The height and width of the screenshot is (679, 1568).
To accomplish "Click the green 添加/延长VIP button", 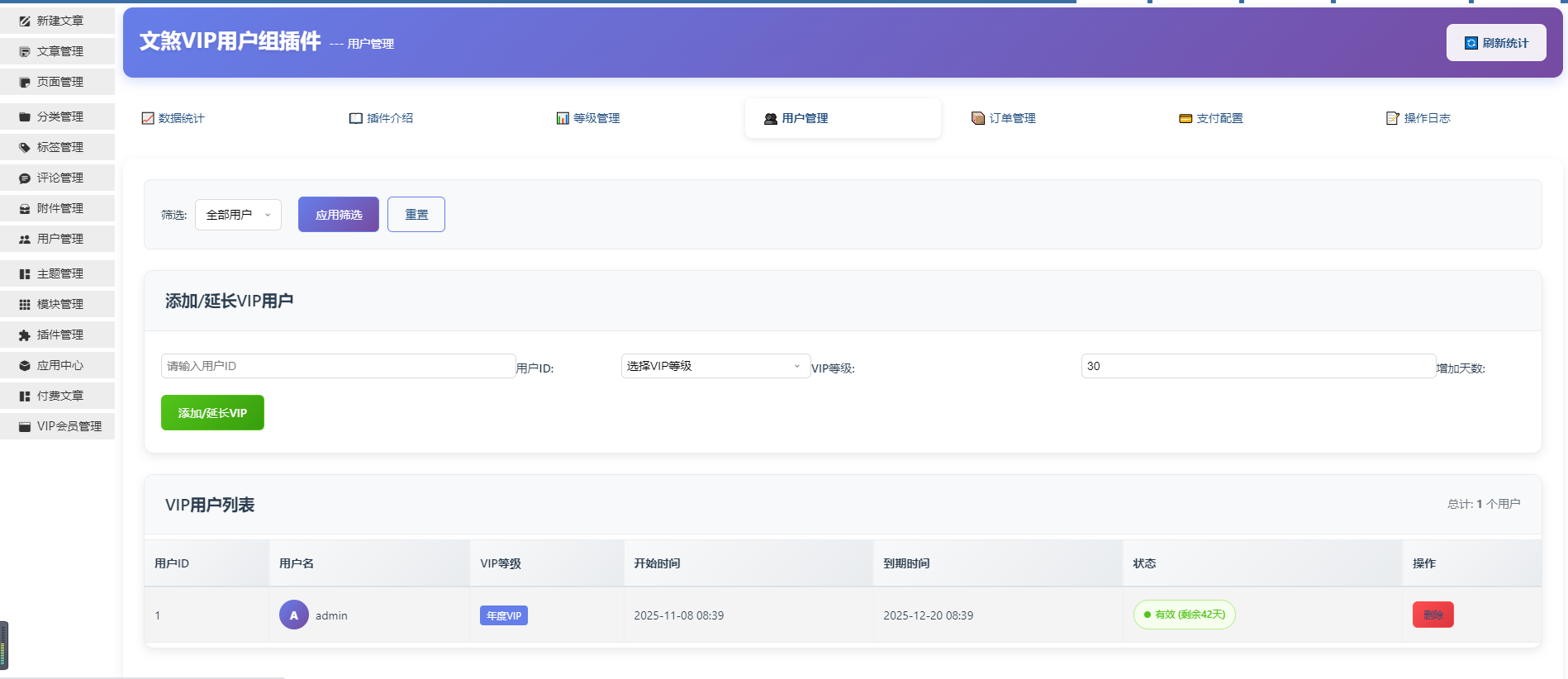I will coord(212,413).
